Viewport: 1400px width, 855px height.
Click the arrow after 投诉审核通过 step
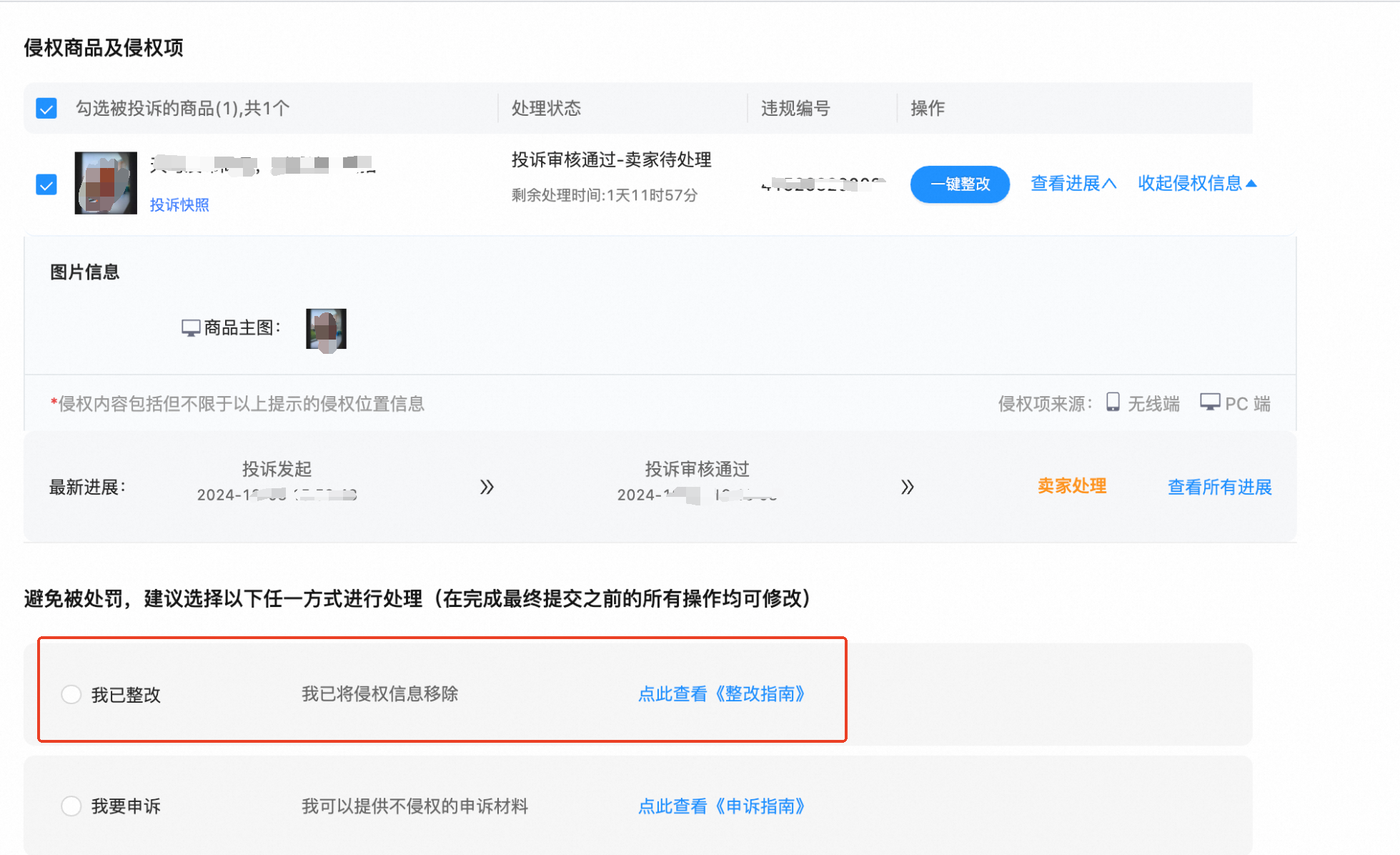907,487
